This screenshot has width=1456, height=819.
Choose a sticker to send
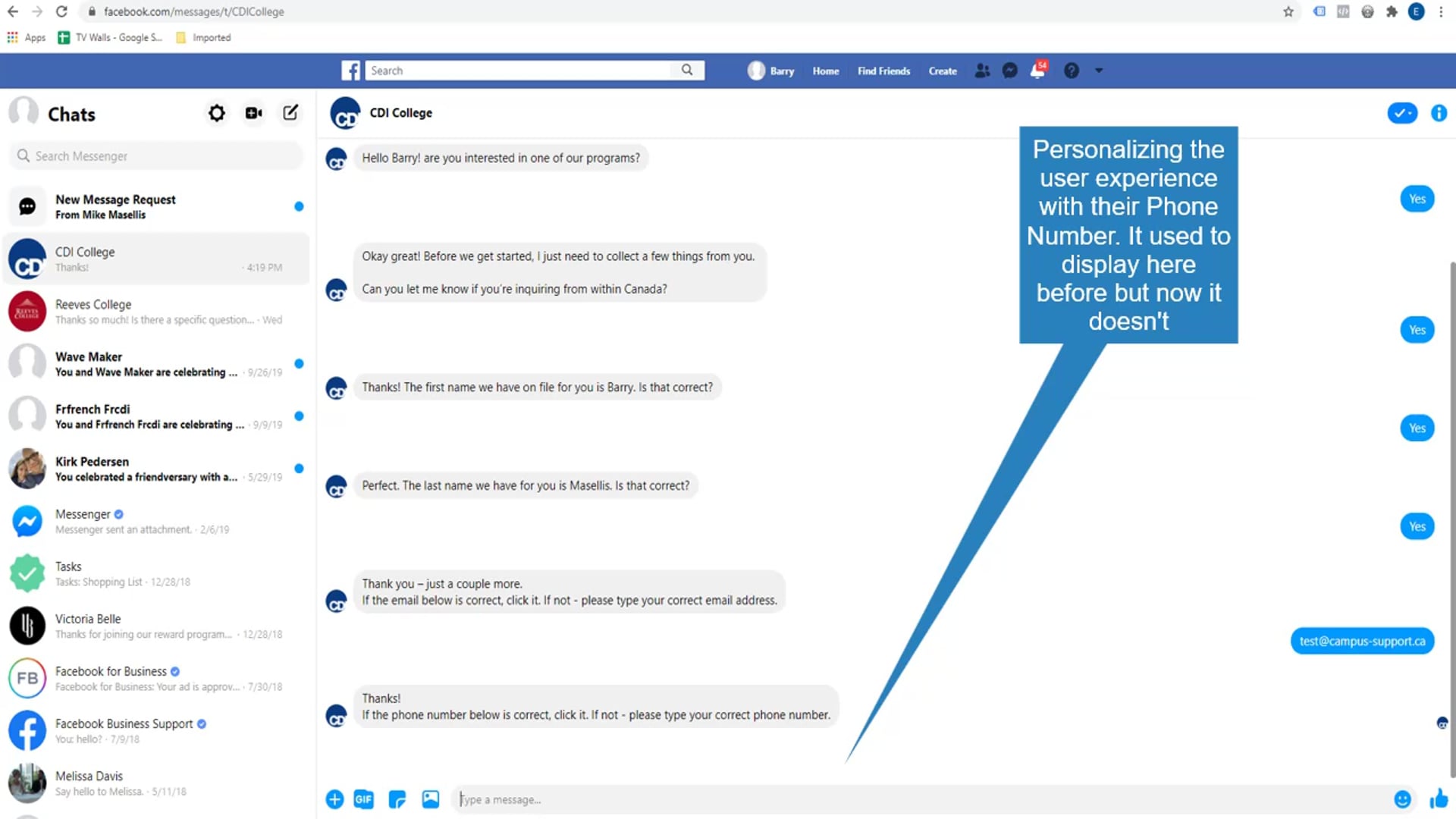pos(397,799)
